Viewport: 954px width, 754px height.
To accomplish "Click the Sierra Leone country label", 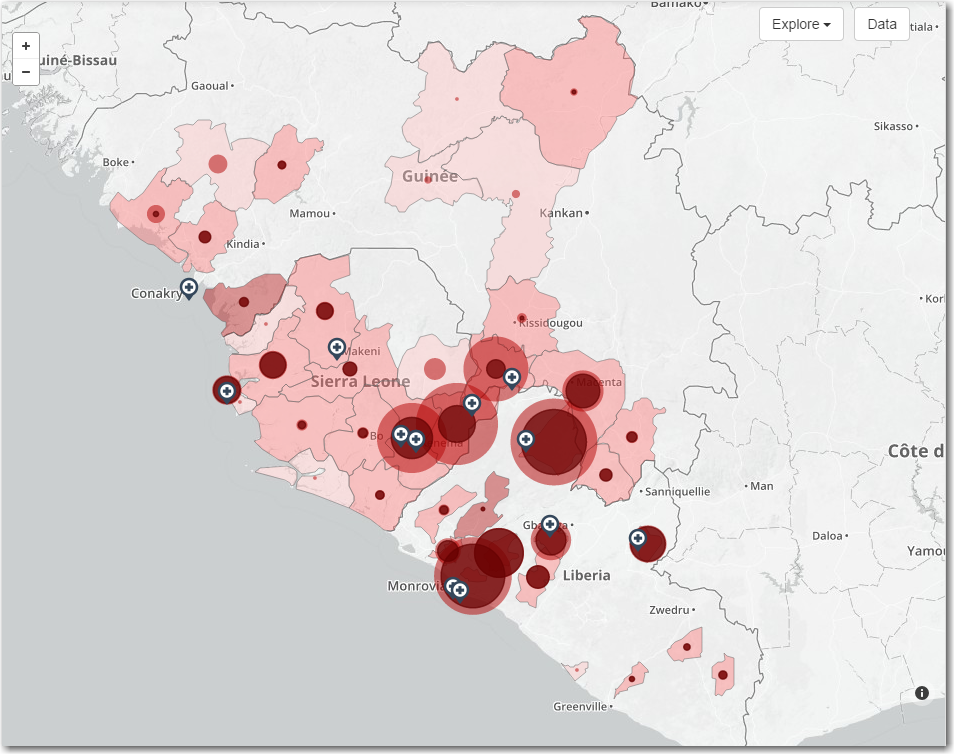I will [x=360, y=382].
